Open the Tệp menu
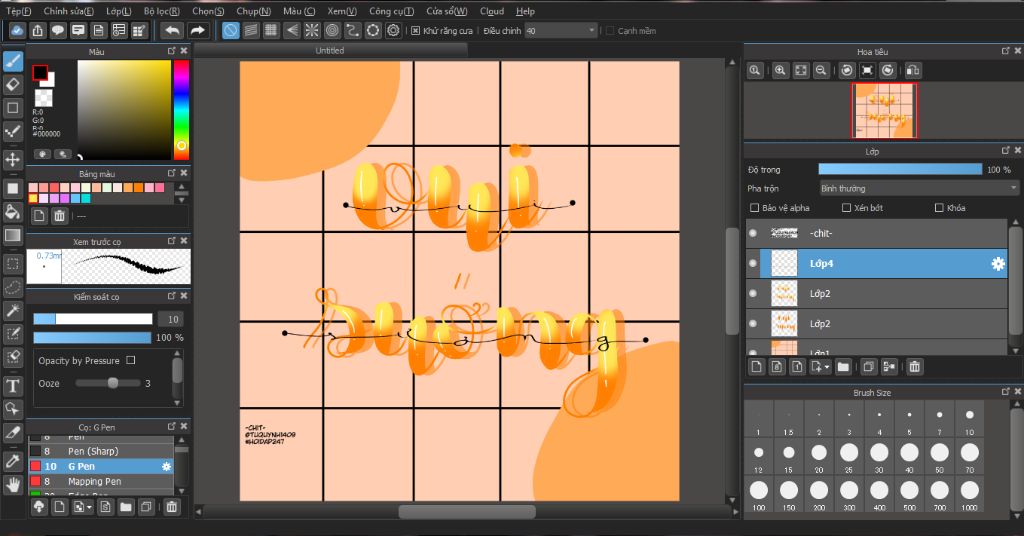Viewport: 1024px width, 536px height. [x=18, y=11]
